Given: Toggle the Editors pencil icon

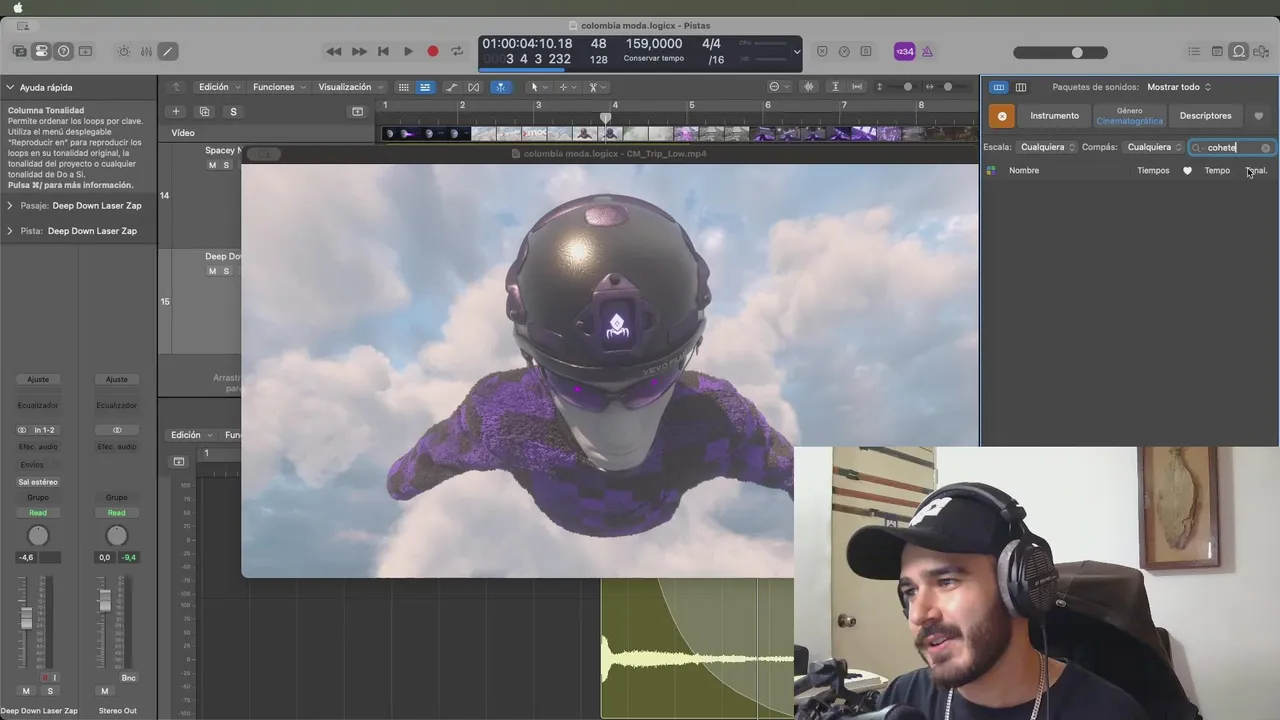Looking at the screenshot, I should point(168,51).
